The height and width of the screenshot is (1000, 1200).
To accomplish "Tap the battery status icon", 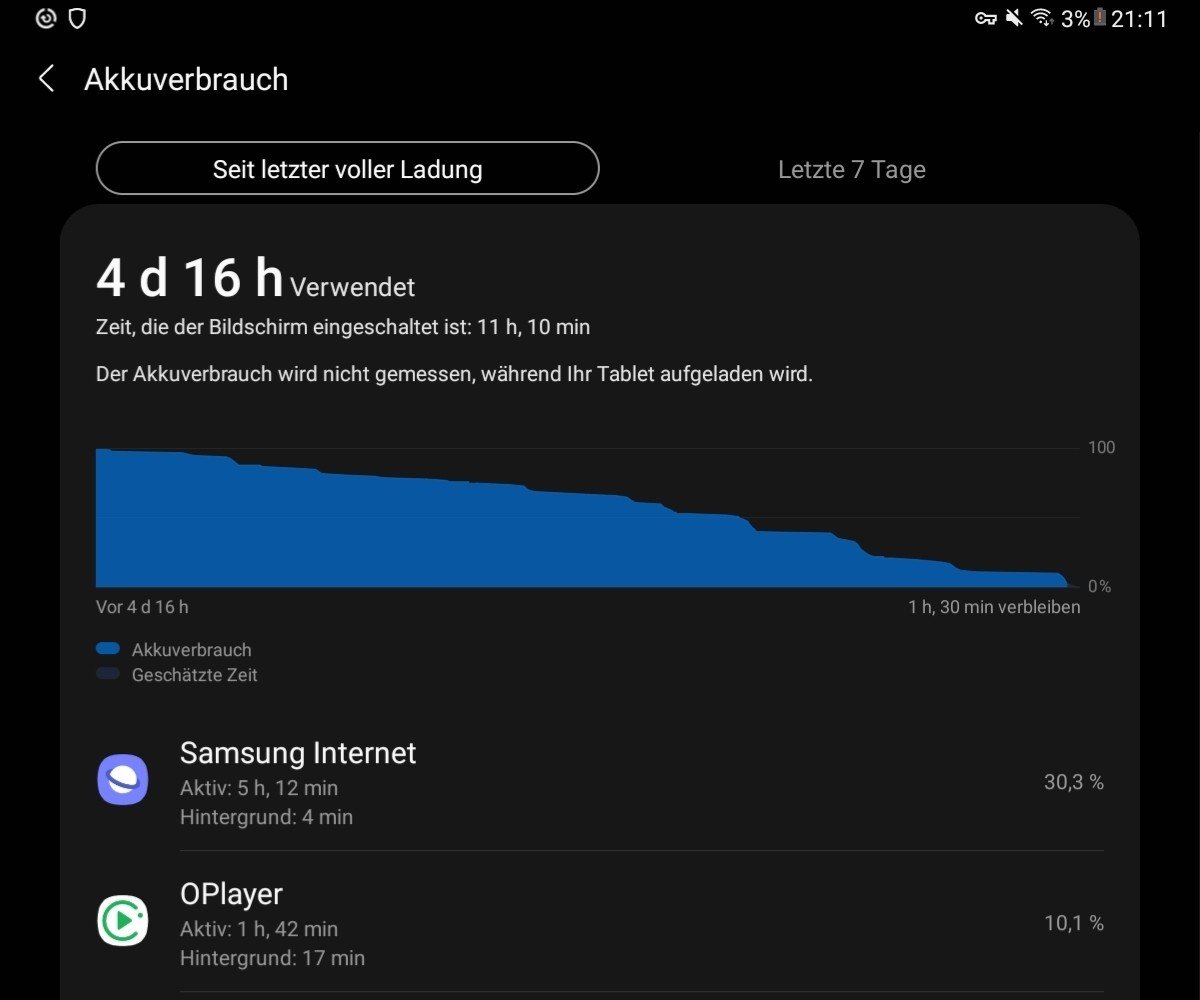I will tap(1100, 18).
